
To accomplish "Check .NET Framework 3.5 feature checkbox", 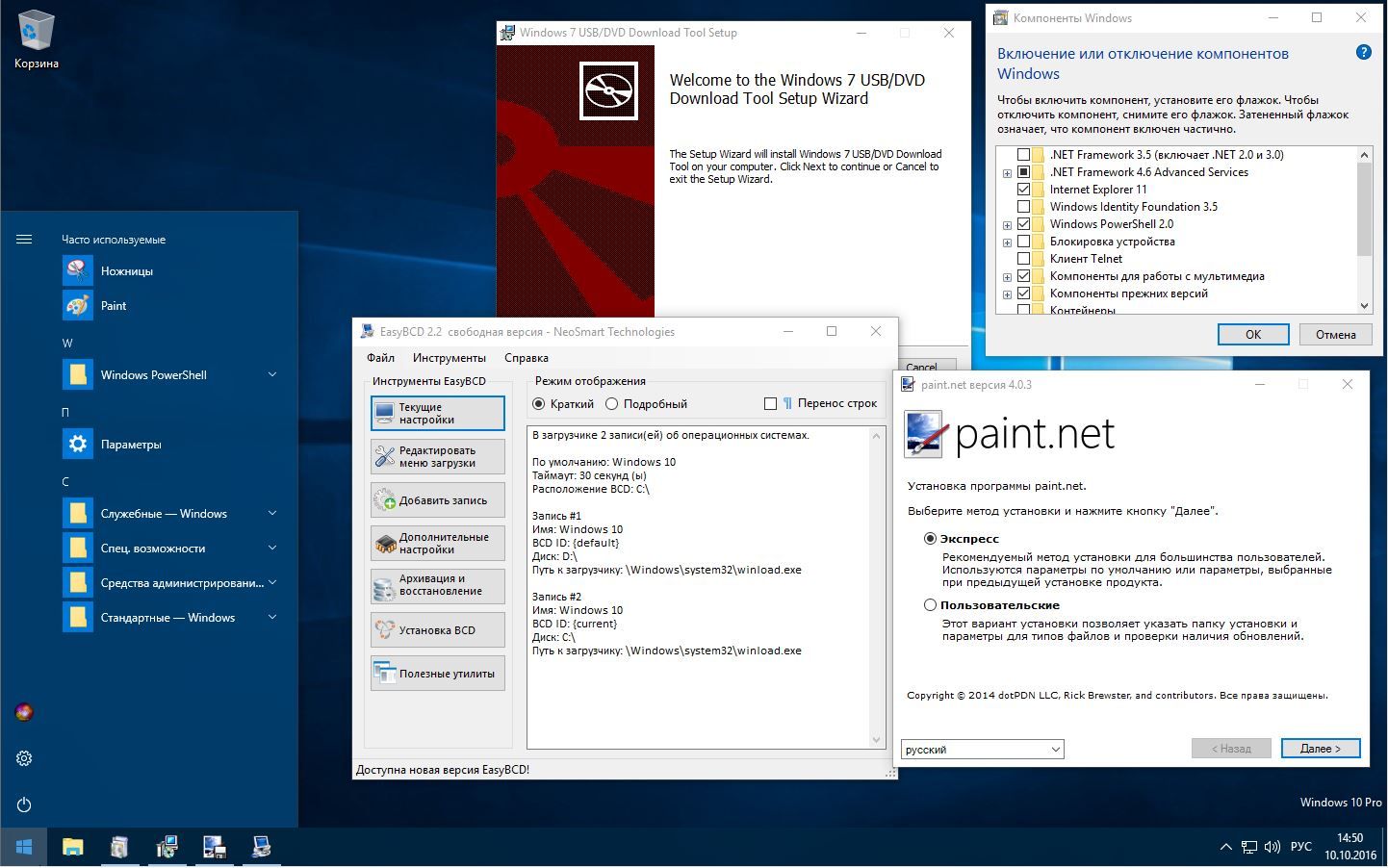I will (x=1024, y=155).
